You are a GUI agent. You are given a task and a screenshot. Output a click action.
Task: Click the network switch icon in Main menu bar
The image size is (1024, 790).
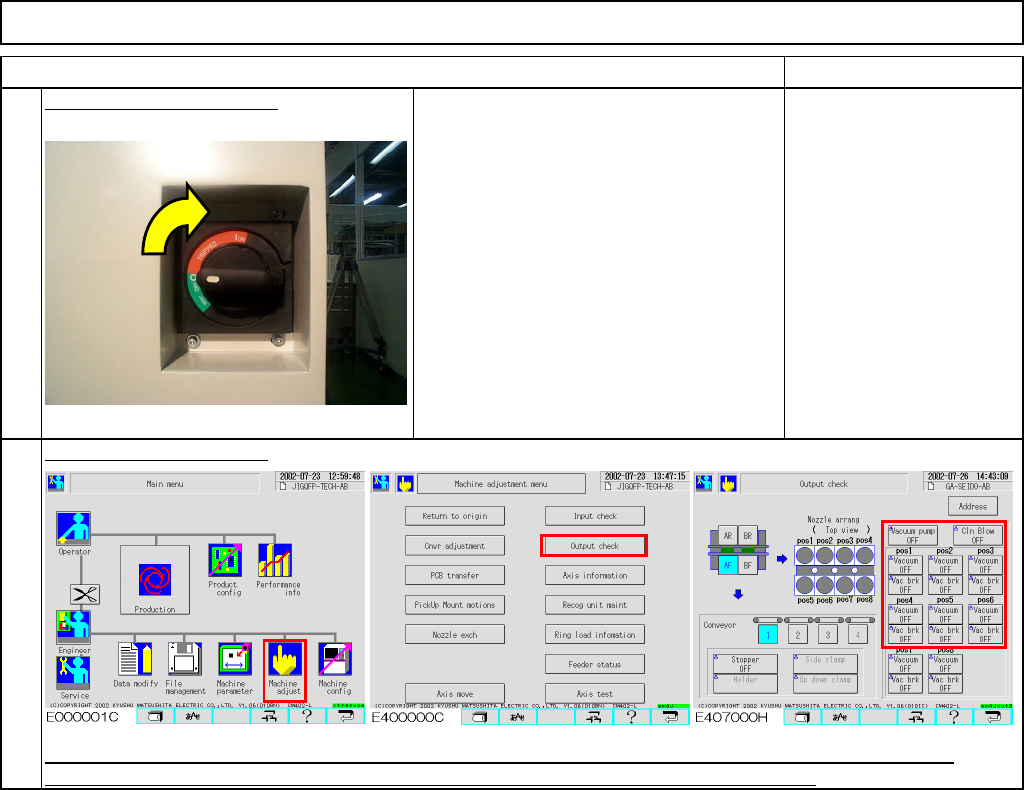point(270,716)
